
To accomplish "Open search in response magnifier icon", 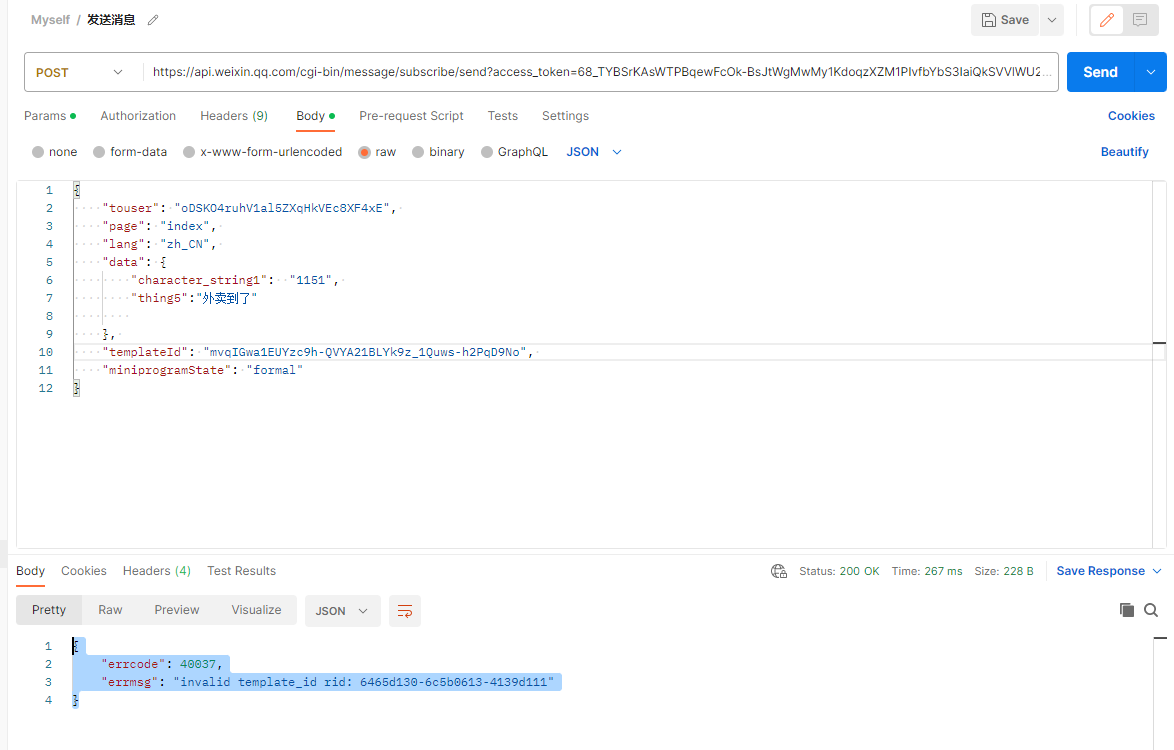I will coord(1151,610).
